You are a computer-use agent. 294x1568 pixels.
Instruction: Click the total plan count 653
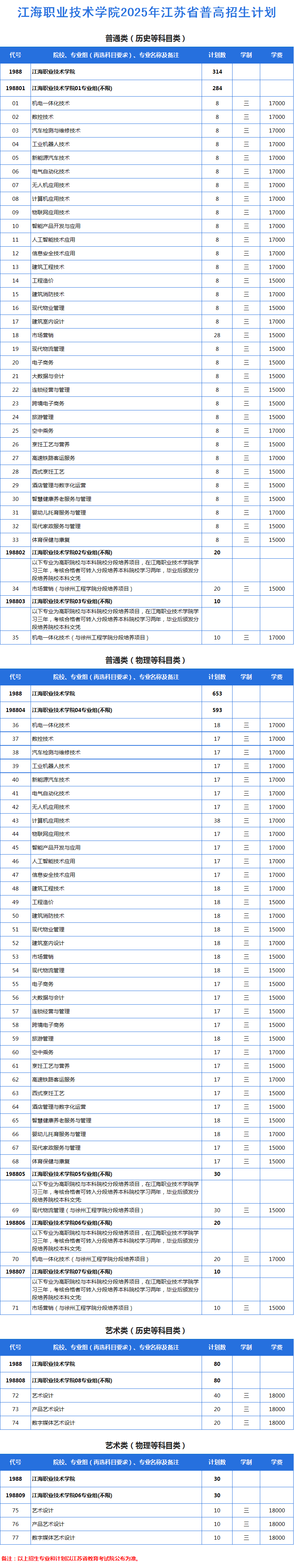click(217, 693)
